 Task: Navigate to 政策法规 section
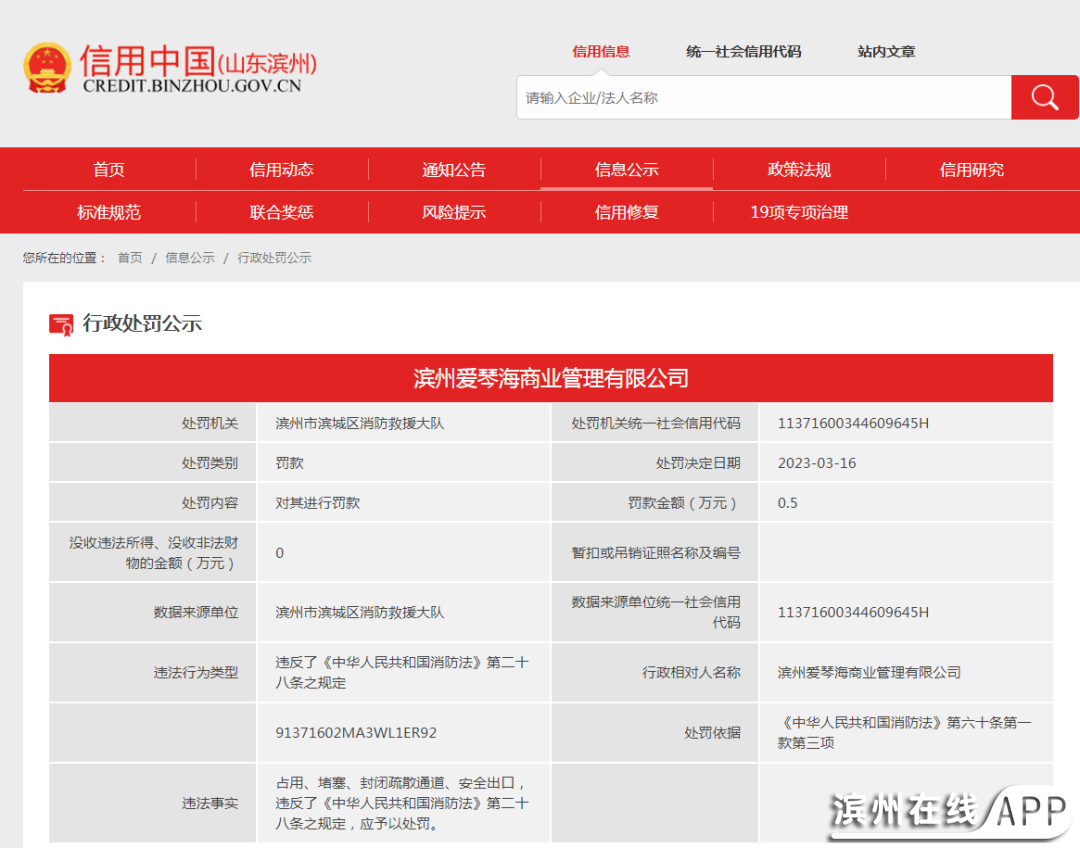point(799,170)
